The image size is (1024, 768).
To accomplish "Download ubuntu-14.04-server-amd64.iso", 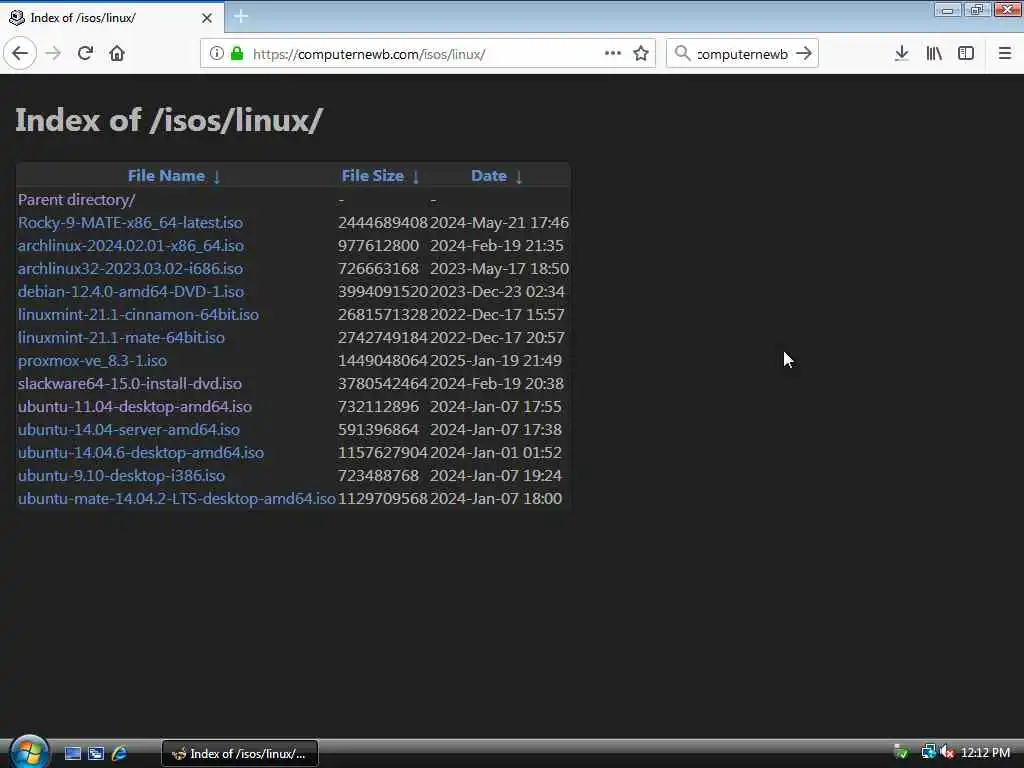I will [x=129, y=429].
